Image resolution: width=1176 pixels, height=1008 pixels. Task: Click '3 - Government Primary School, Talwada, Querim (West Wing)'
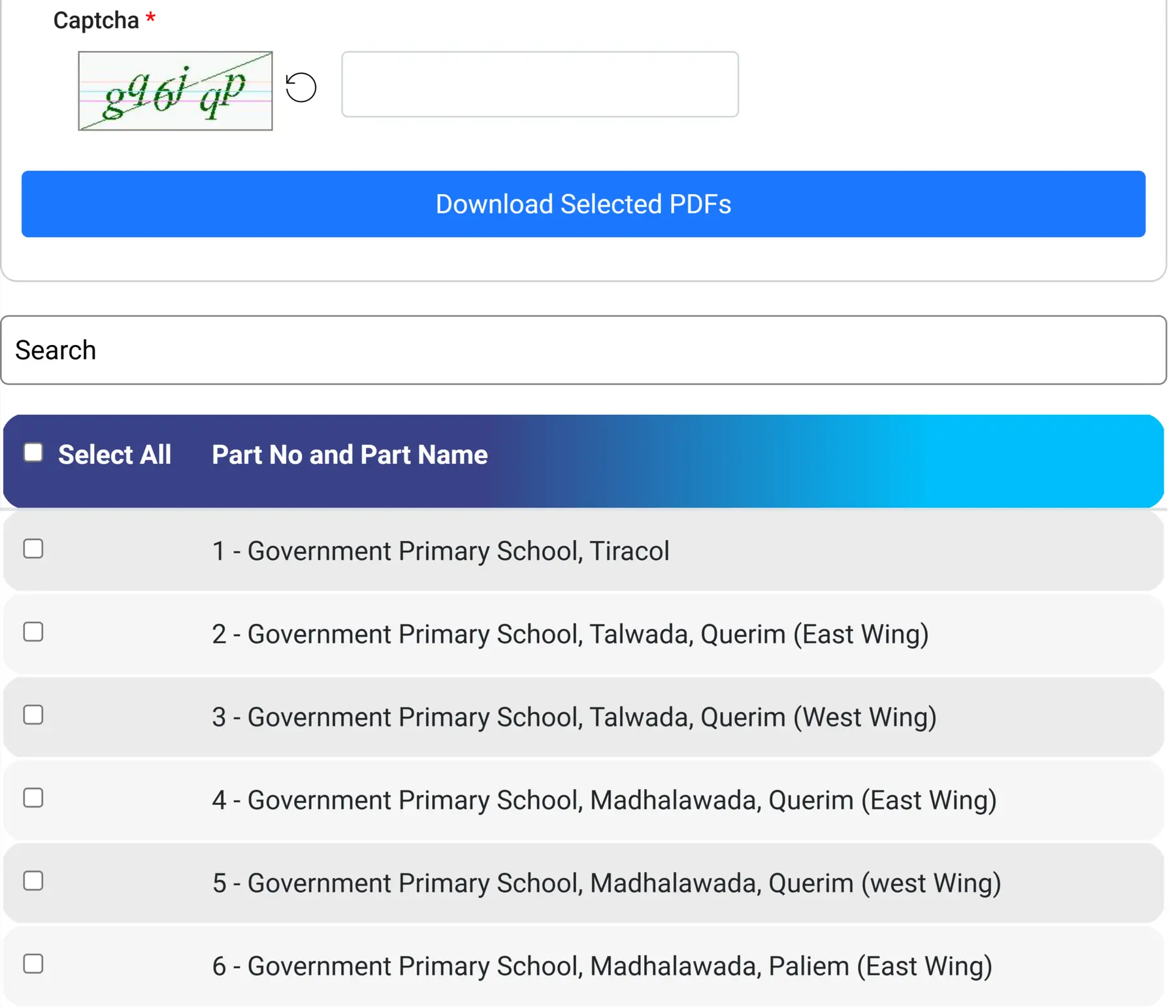574,717
